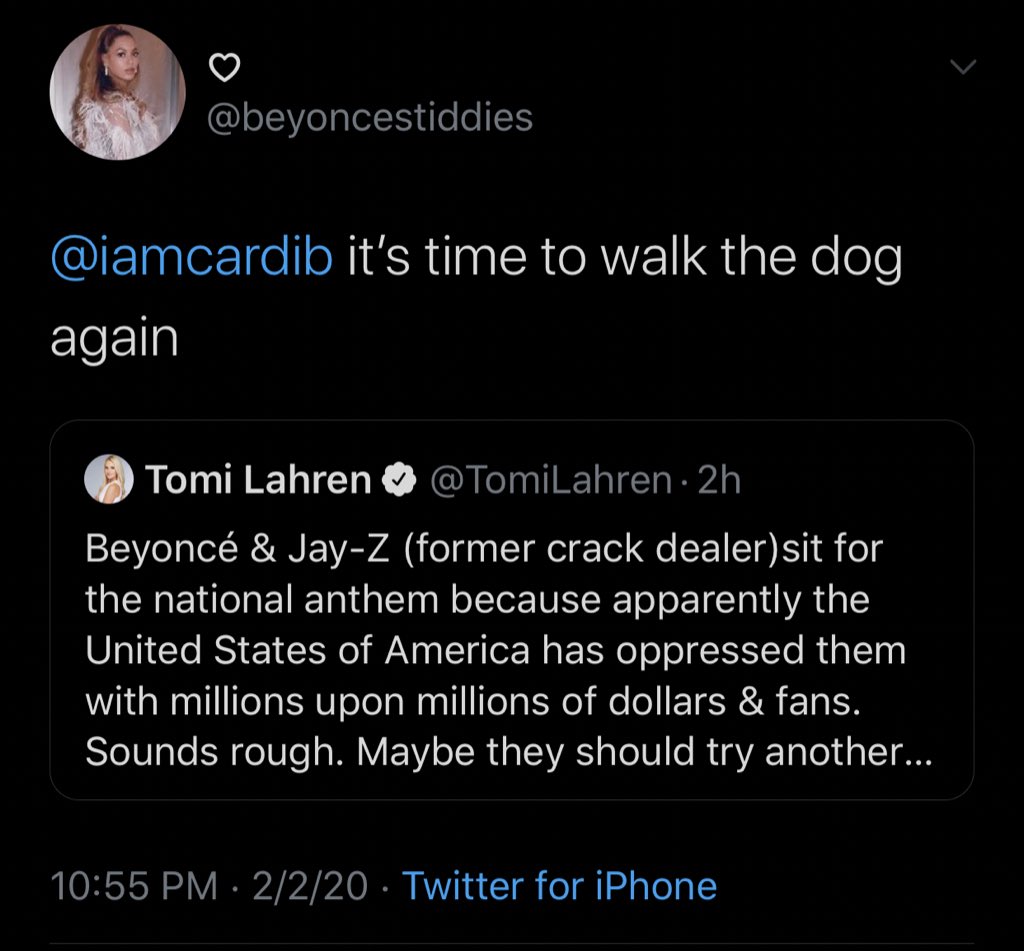Open the Twitter for iPhone source link
Viewport: 1024px width, 951px height.
tap(559, 886)
